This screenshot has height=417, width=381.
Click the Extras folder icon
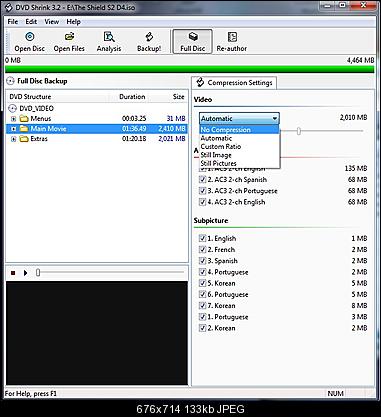pos(24,139)
